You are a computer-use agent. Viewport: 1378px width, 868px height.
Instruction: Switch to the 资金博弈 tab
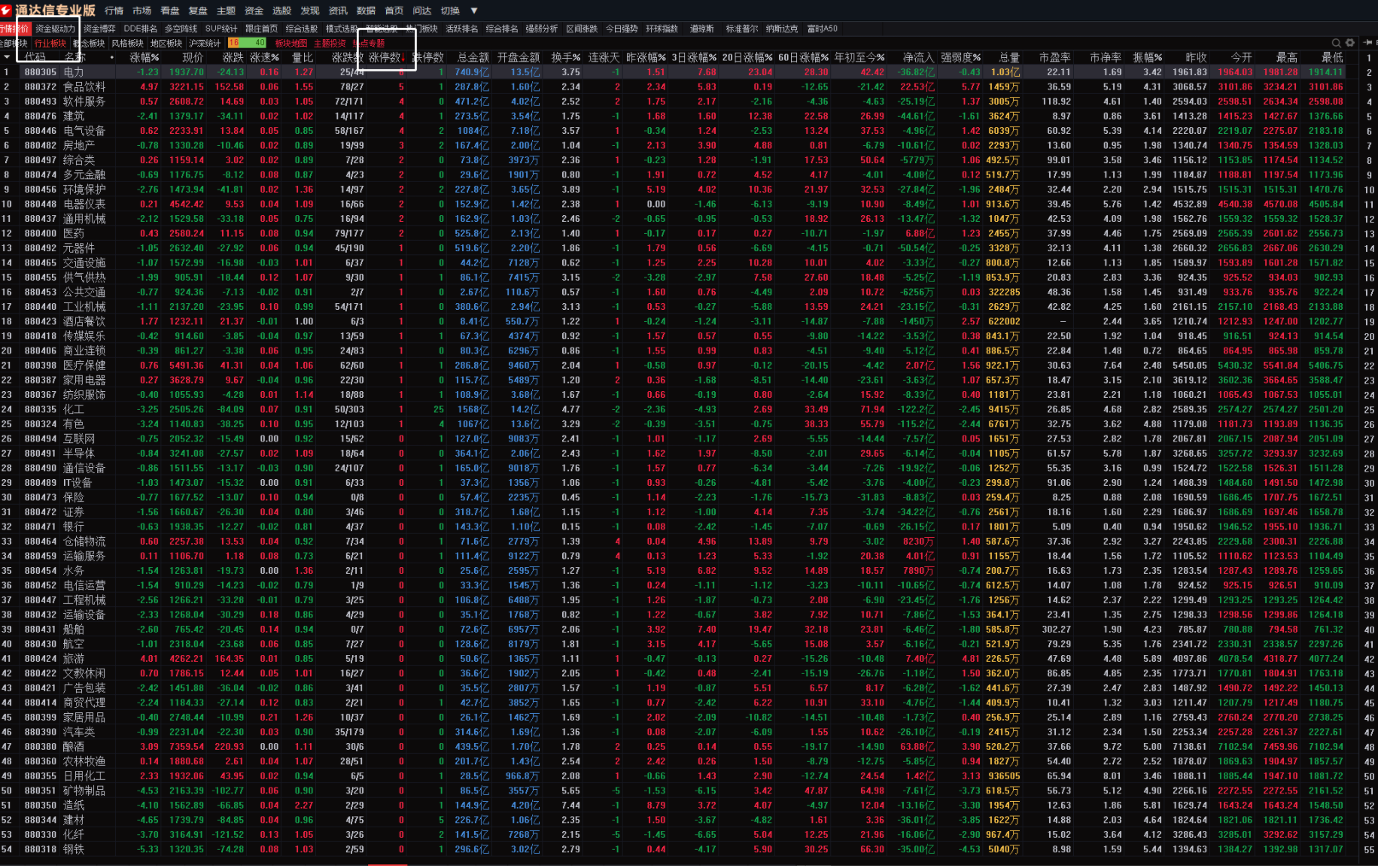click(99, 29)
